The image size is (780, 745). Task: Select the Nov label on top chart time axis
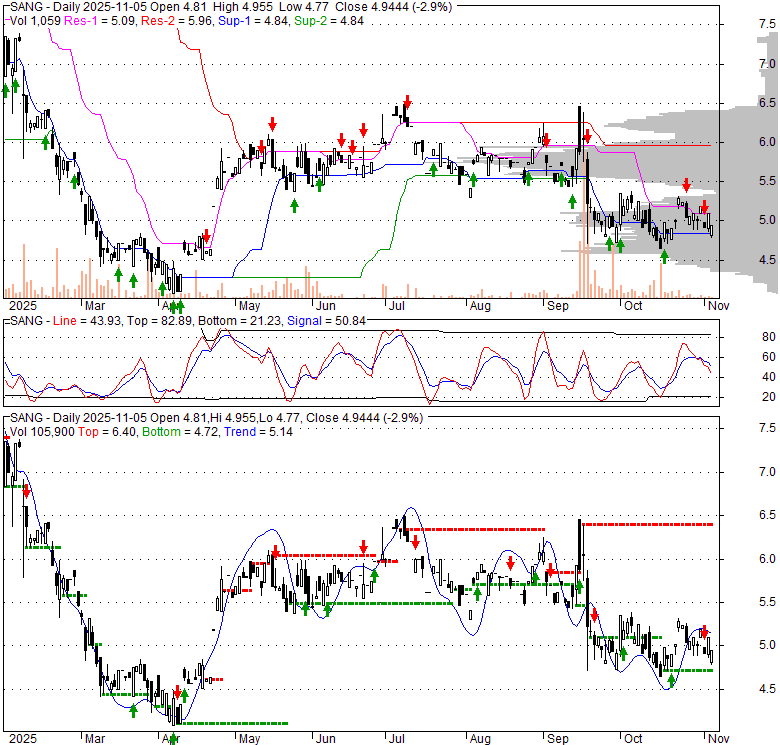tap(718, 305)
